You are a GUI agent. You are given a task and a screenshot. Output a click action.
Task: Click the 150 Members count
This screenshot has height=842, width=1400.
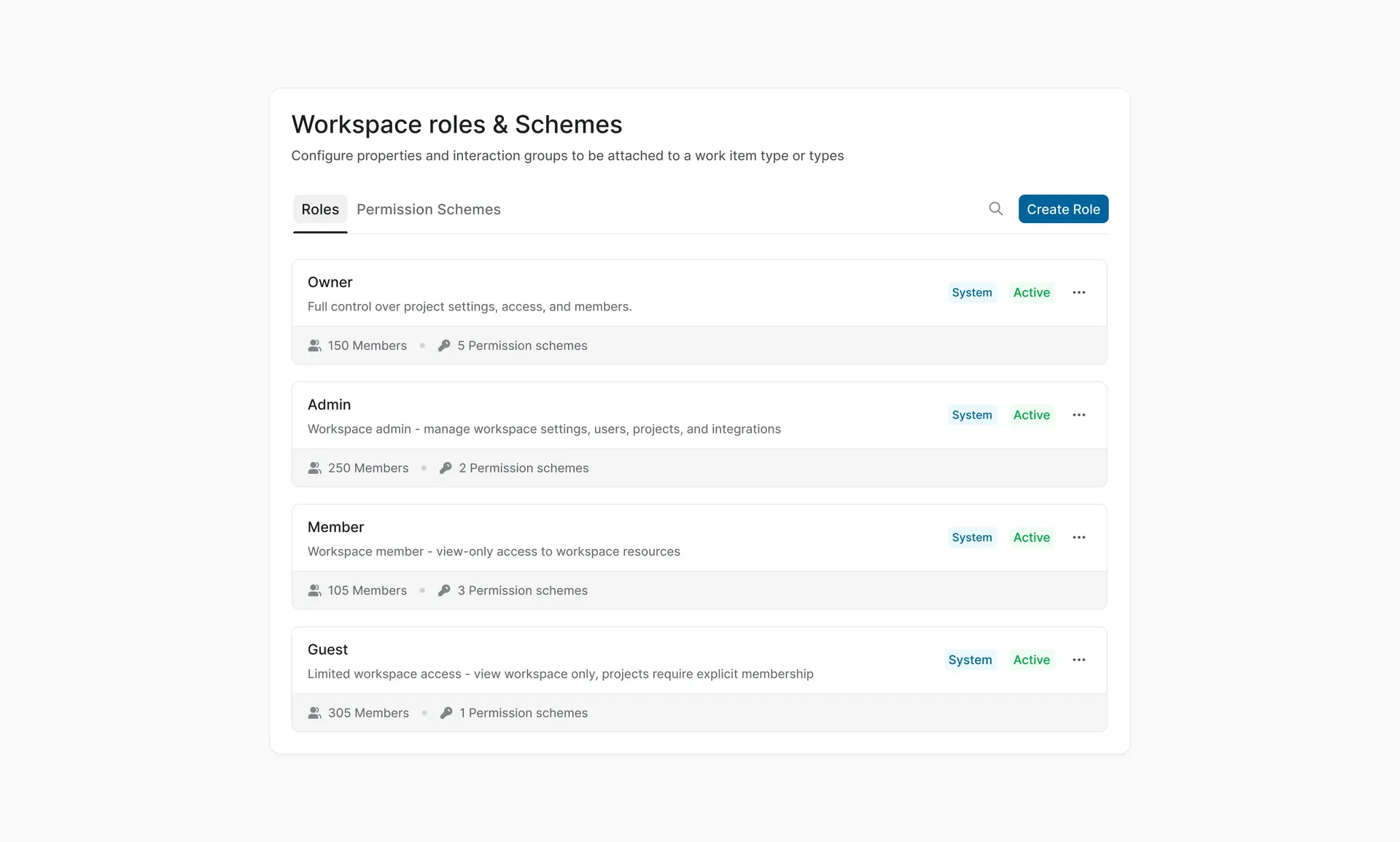point(367,346)
